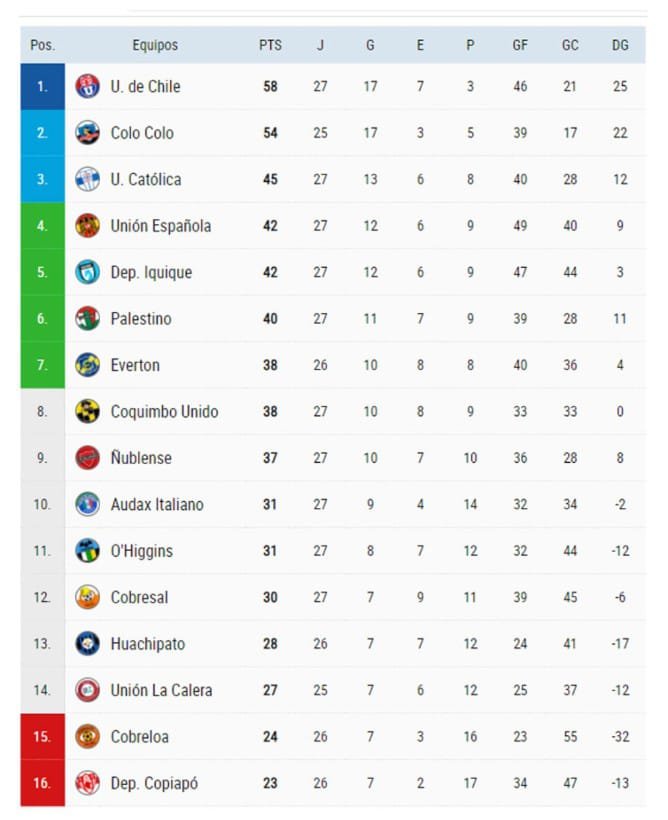The width and height of the screenshot is (668, 820).
Task: Sort table by PTS column header
Action: [x=270, y=45]
